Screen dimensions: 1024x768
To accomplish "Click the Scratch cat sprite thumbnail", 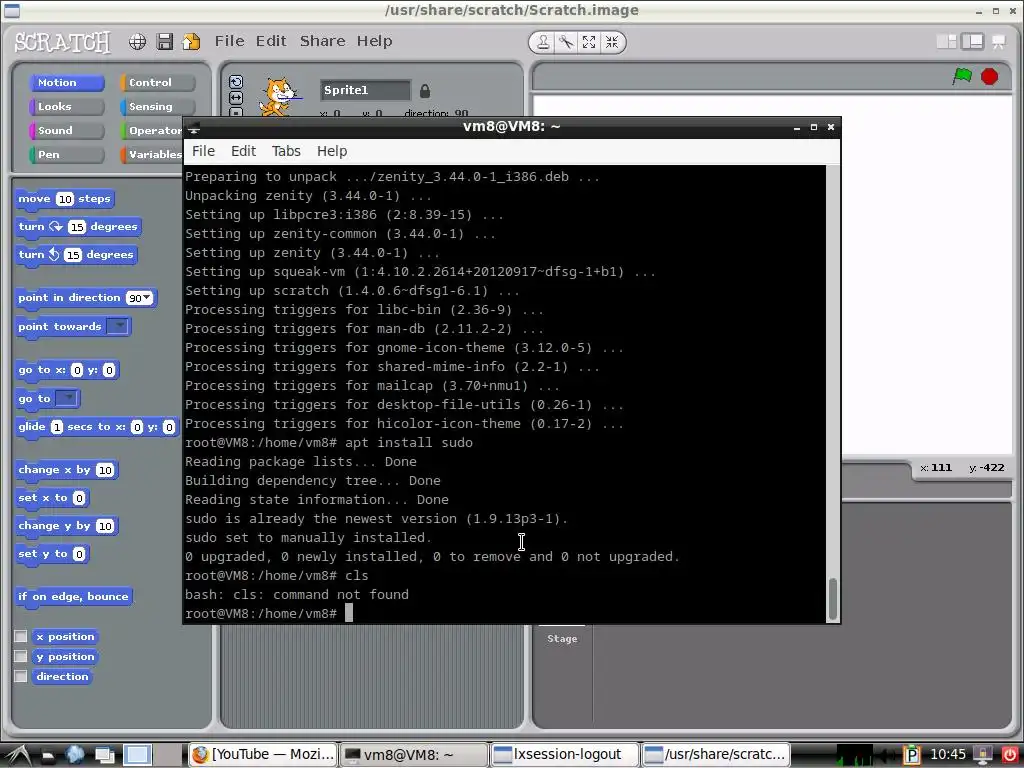I will (280, 98).
